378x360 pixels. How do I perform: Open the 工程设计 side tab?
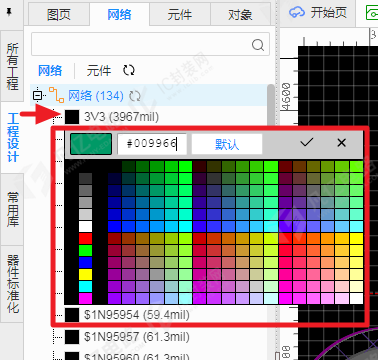[12, 137]
